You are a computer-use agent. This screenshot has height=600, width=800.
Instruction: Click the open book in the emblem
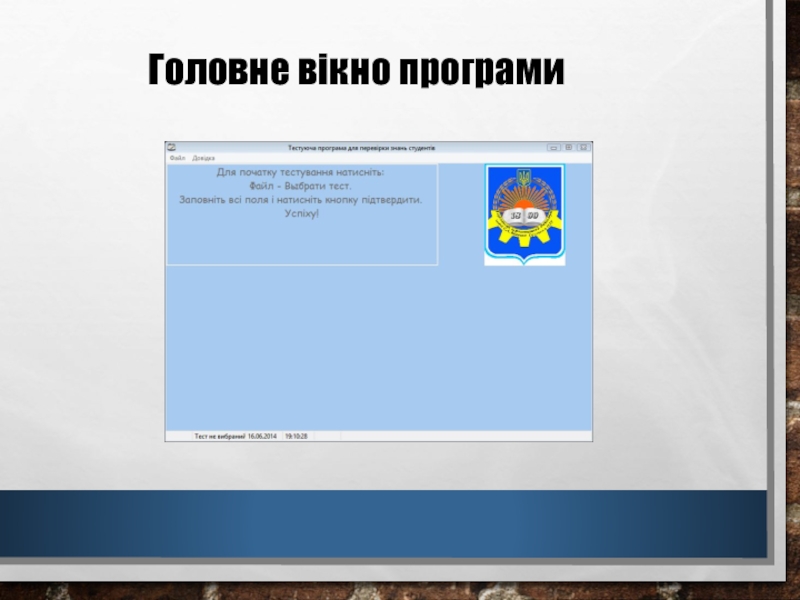click(x=524, y=215)
